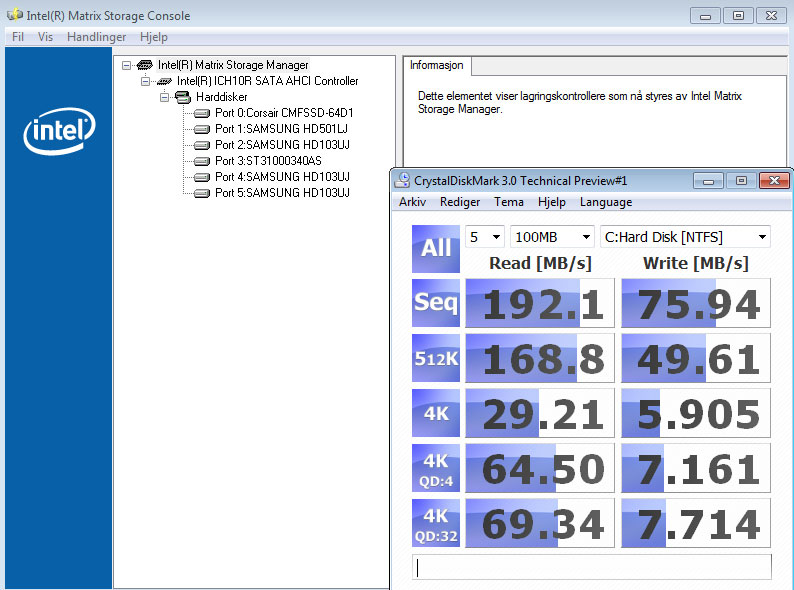The height and width of the screenshot is (590, 794).
Task: Run all benchmarks with All button
Action: click(436, 249)
